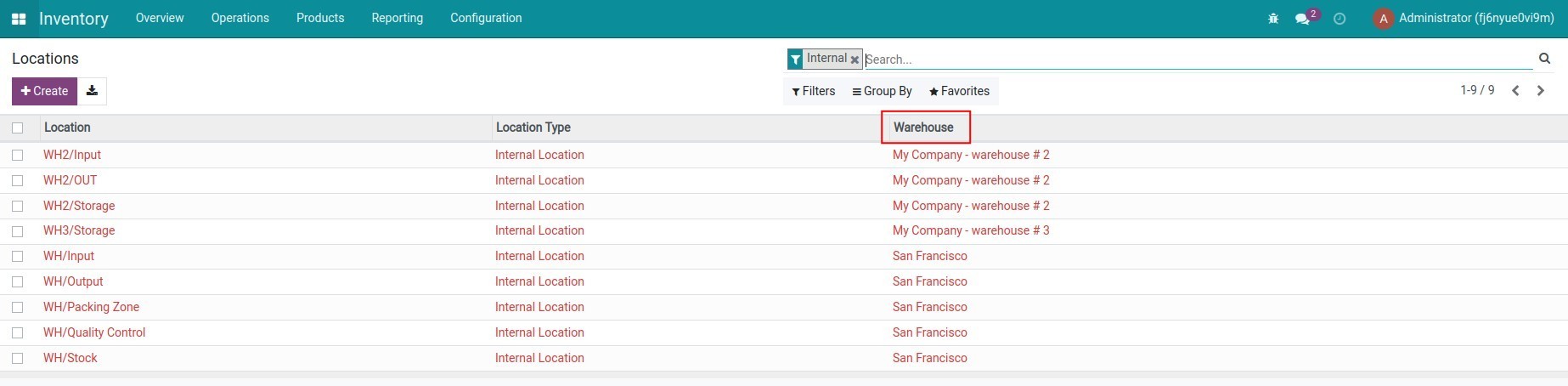Screen dimensions: 1568x386
Task: Open the Group By dropdown
Action: 882,91
